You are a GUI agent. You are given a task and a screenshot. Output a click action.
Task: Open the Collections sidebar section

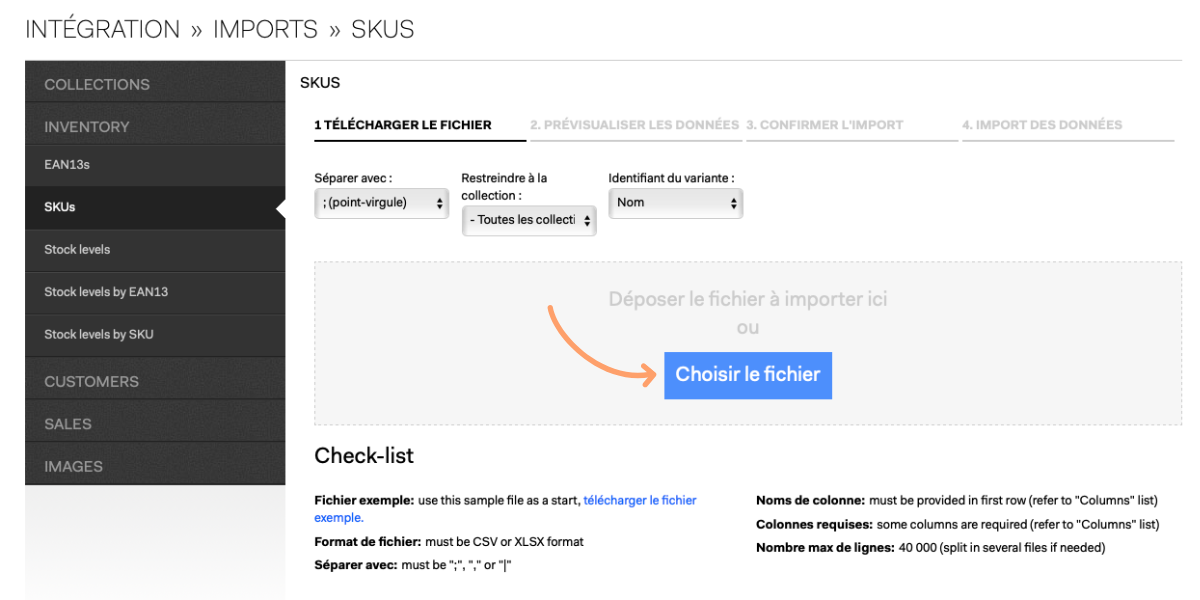(x=155, y=84)
